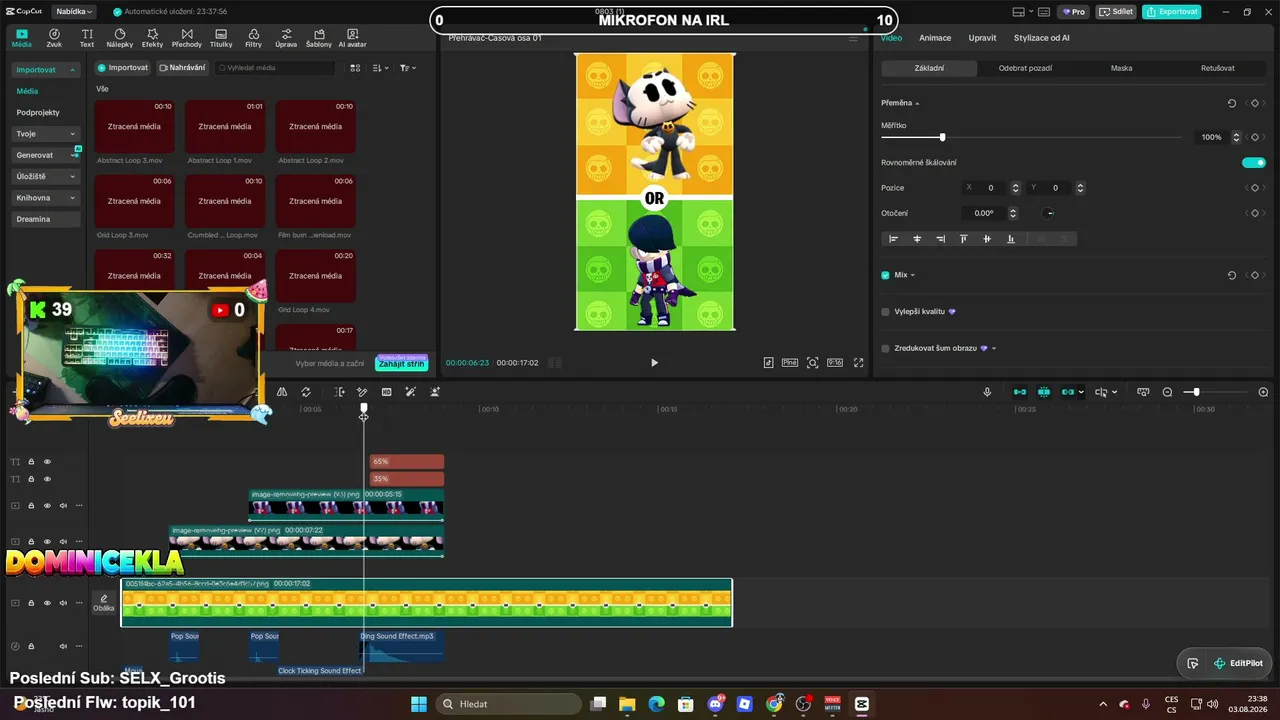Select the Abstract Loop 3.mov thumbnail
1280x720 pixels.
pos(135,127)
